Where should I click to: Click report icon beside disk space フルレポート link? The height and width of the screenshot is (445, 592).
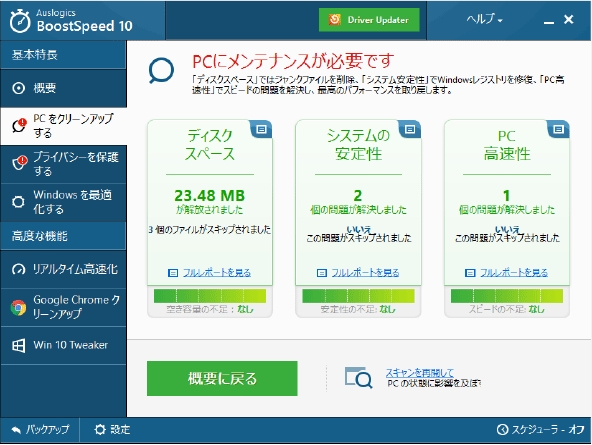(x=173, y=273)
